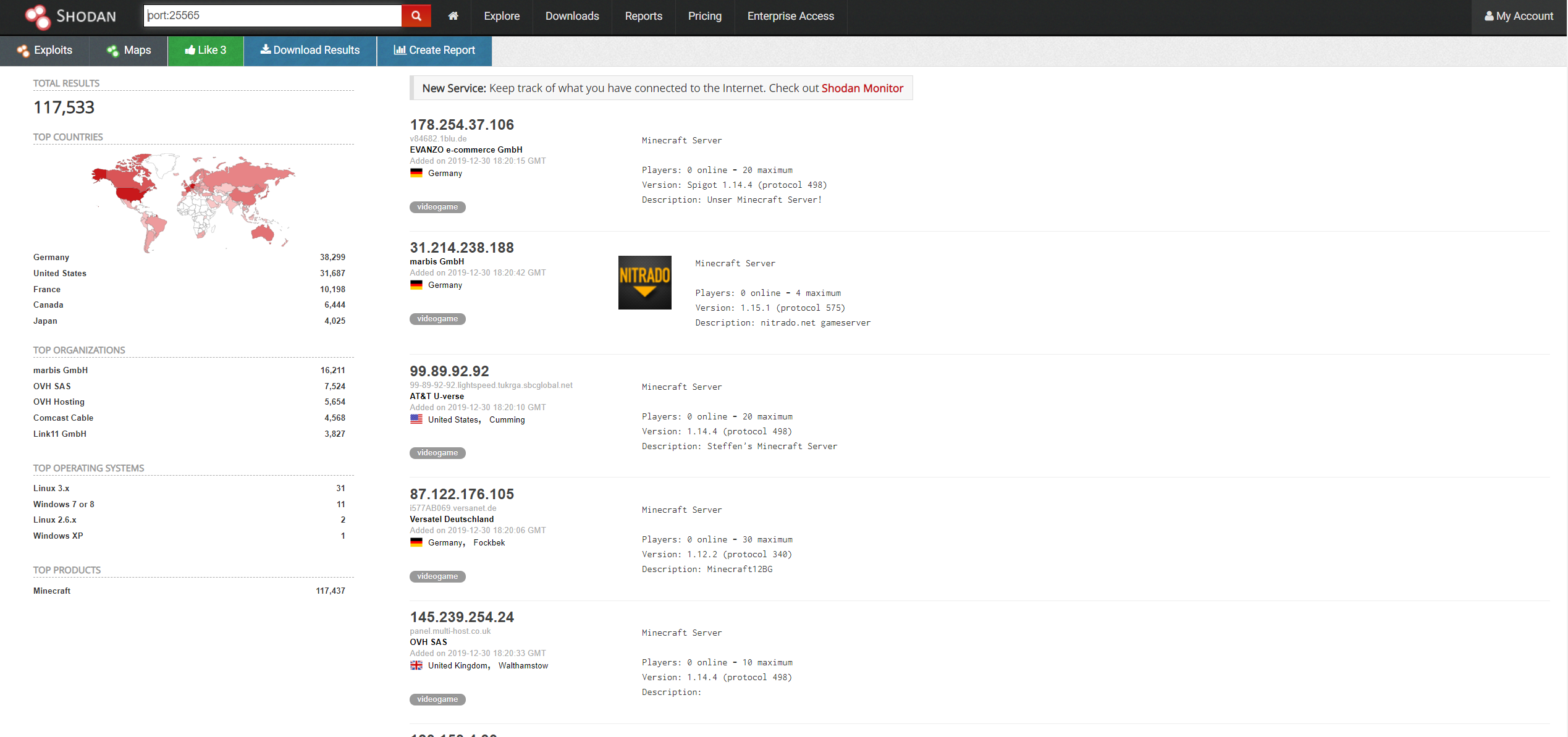Click Create Report button
The height and width of the screenshot is (737, 1568).
pos(434,51)
